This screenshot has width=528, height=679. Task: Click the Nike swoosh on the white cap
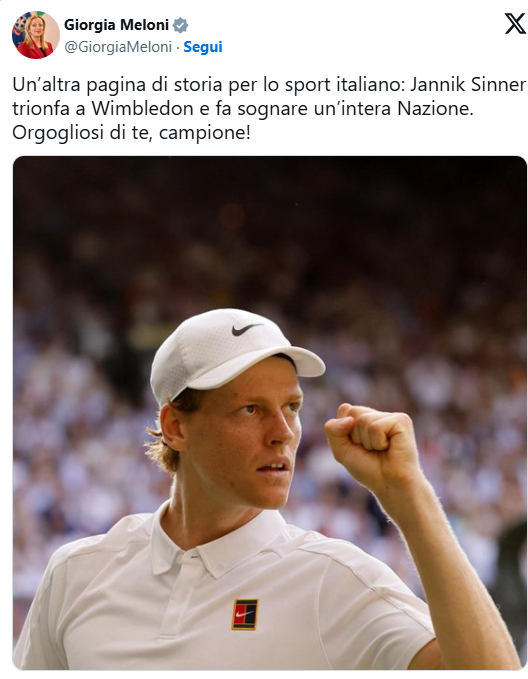246,330
